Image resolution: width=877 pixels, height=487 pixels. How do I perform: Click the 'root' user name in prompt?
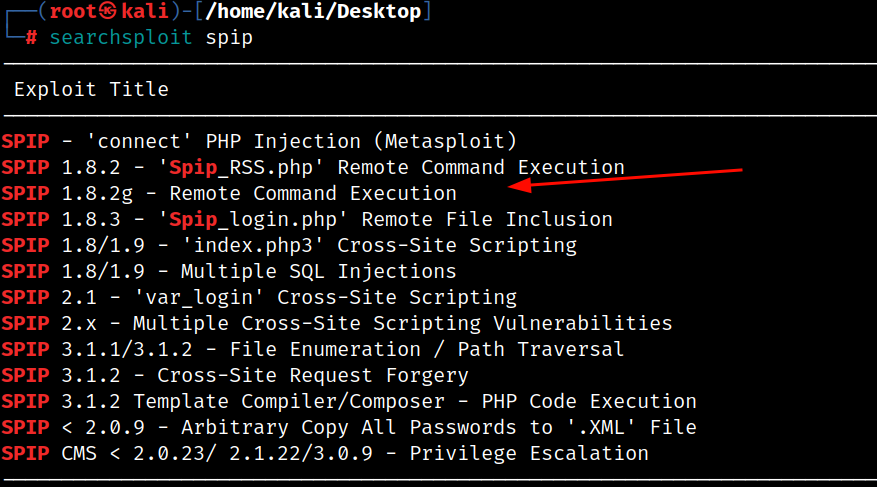73,11
